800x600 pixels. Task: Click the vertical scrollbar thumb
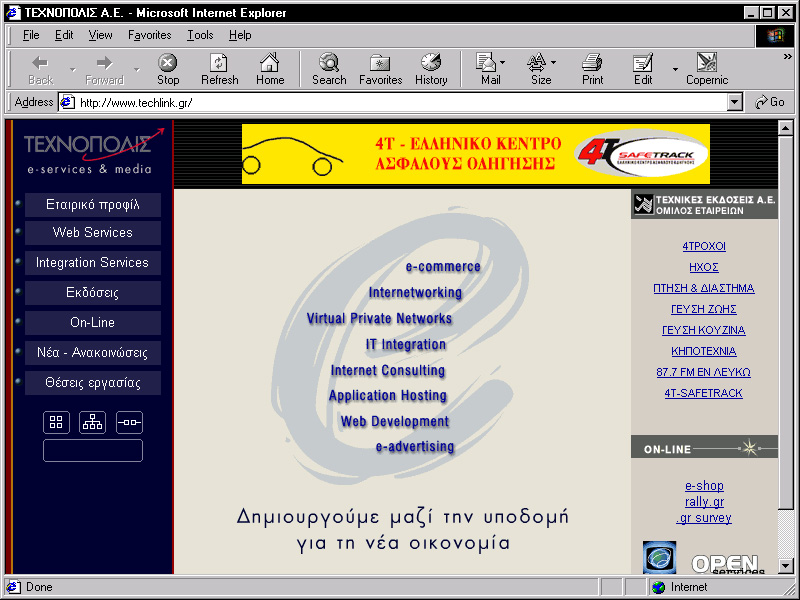pos(786,321)
